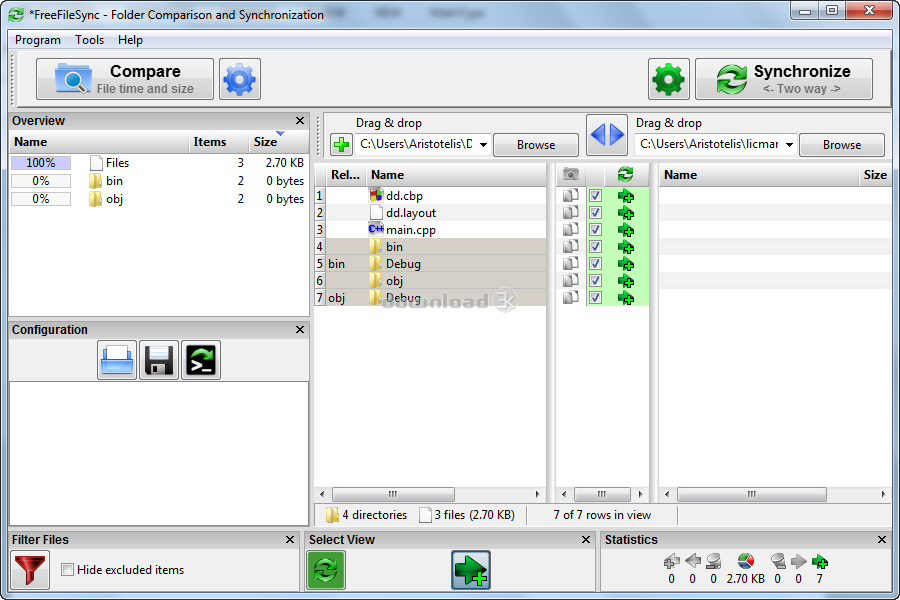The height and width of the screenshot is (600, 900).
Task: Load configuration with open folder icon
Action: [117, 360]
